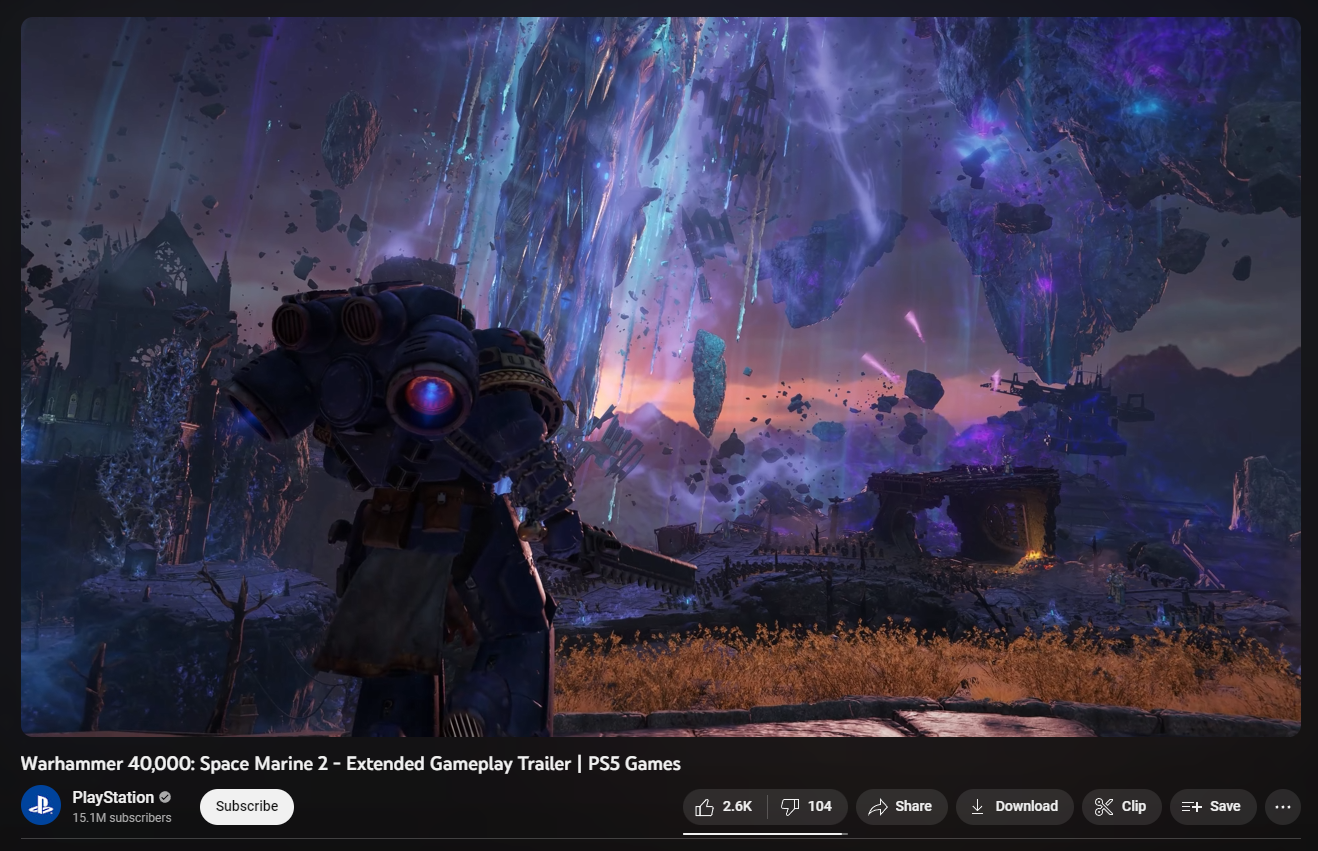1318x851 pixels.
Task: Click the Subscribe button's rounded pill
Action: pos(246,806)
